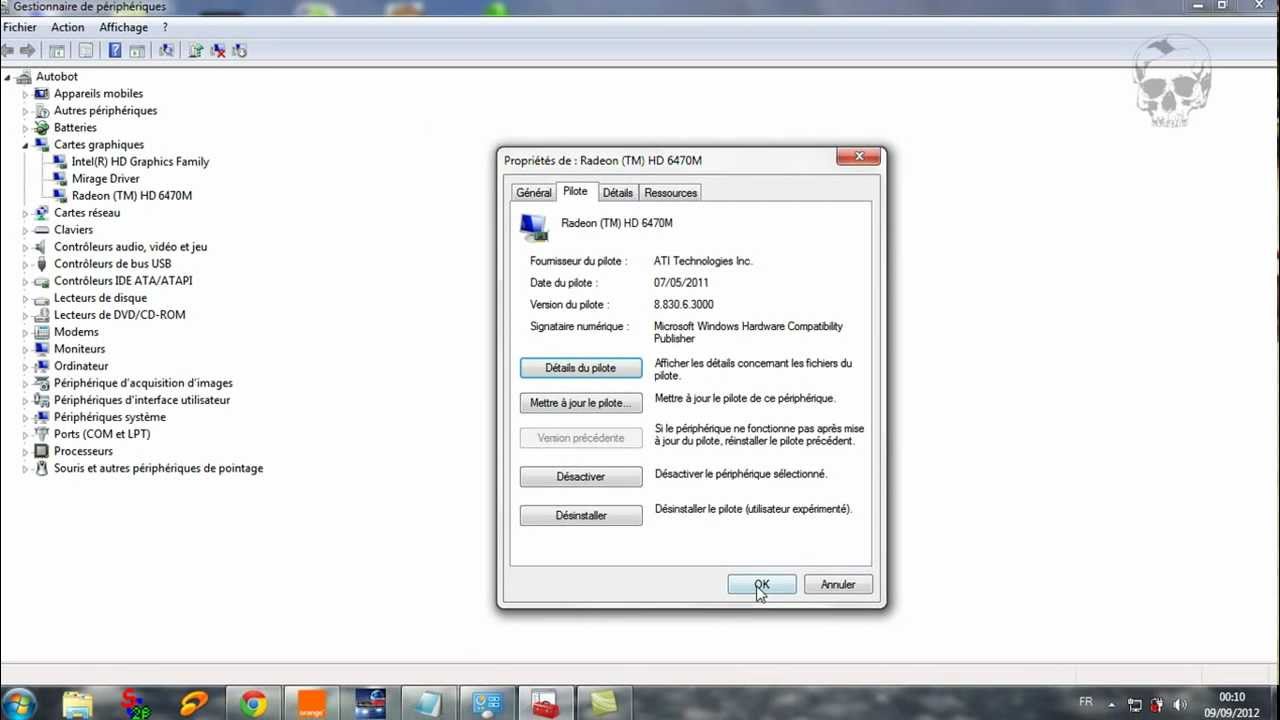
Task: Select Périphériques d'interface utilisateur row
Action: coord(142,400)
